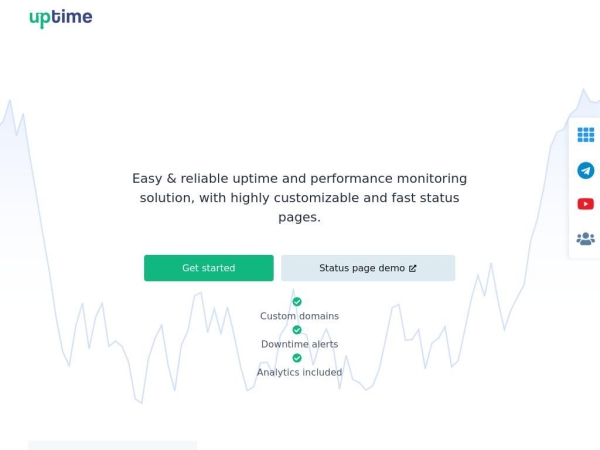Click the hero tagline starting with Easy & reliable
The height and width of the screenshot is (450, 600).
[300, 198]
